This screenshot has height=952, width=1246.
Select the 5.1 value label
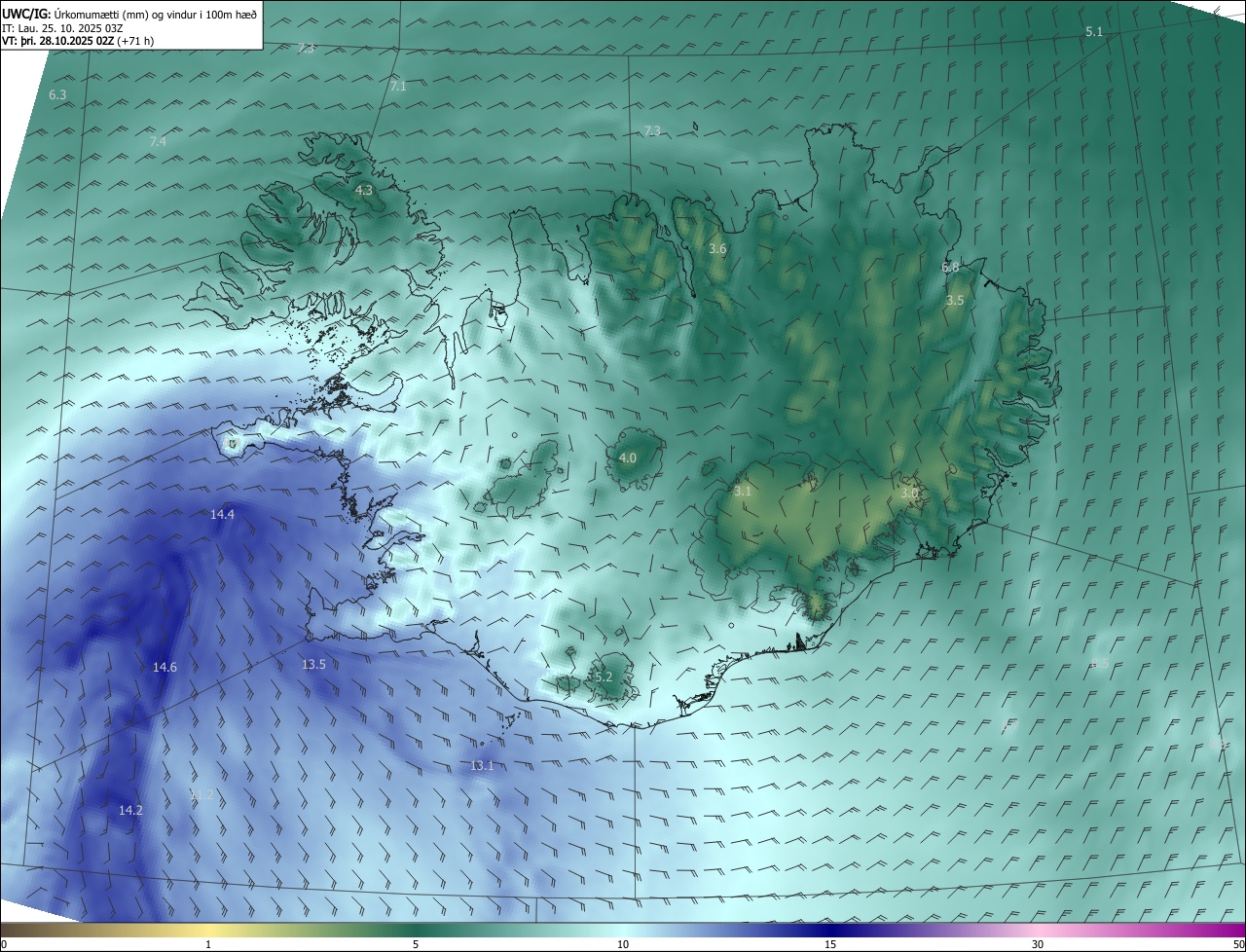pos(1094,32)
